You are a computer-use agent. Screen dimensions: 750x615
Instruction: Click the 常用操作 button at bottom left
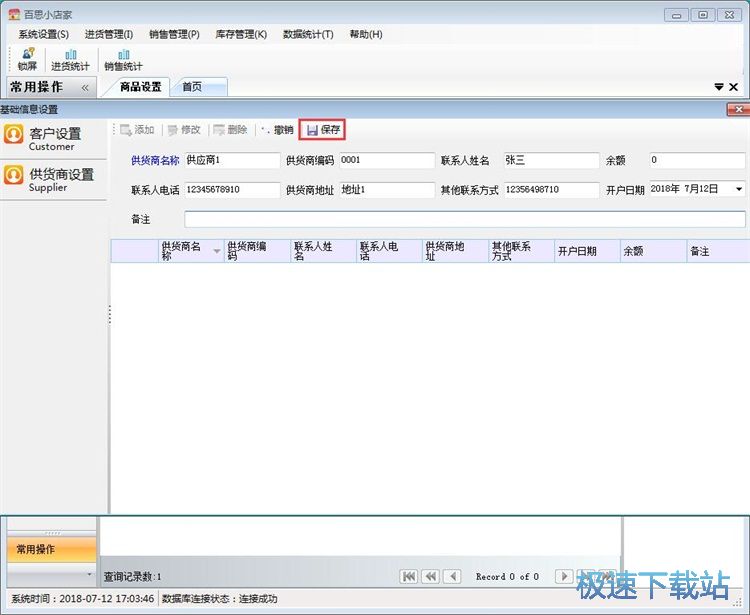(x=49, y=549)
